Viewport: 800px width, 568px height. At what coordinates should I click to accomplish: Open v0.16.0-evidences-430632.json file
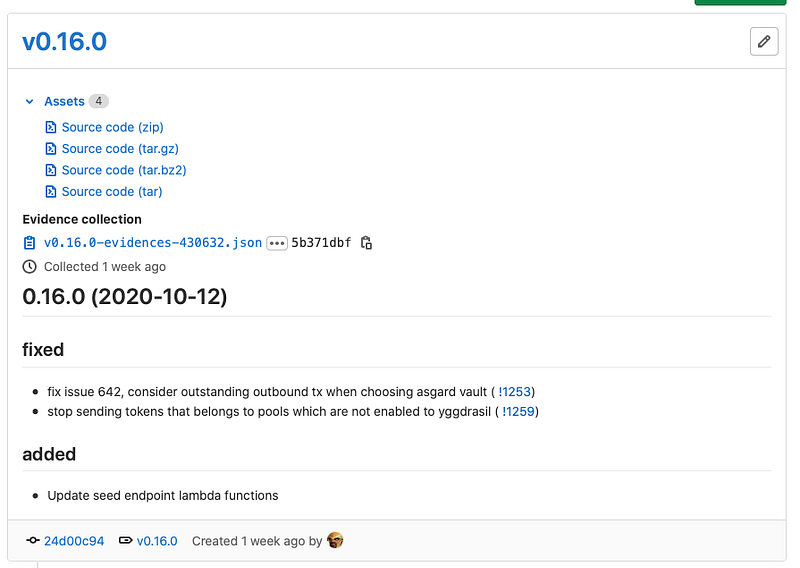point(153,243)
